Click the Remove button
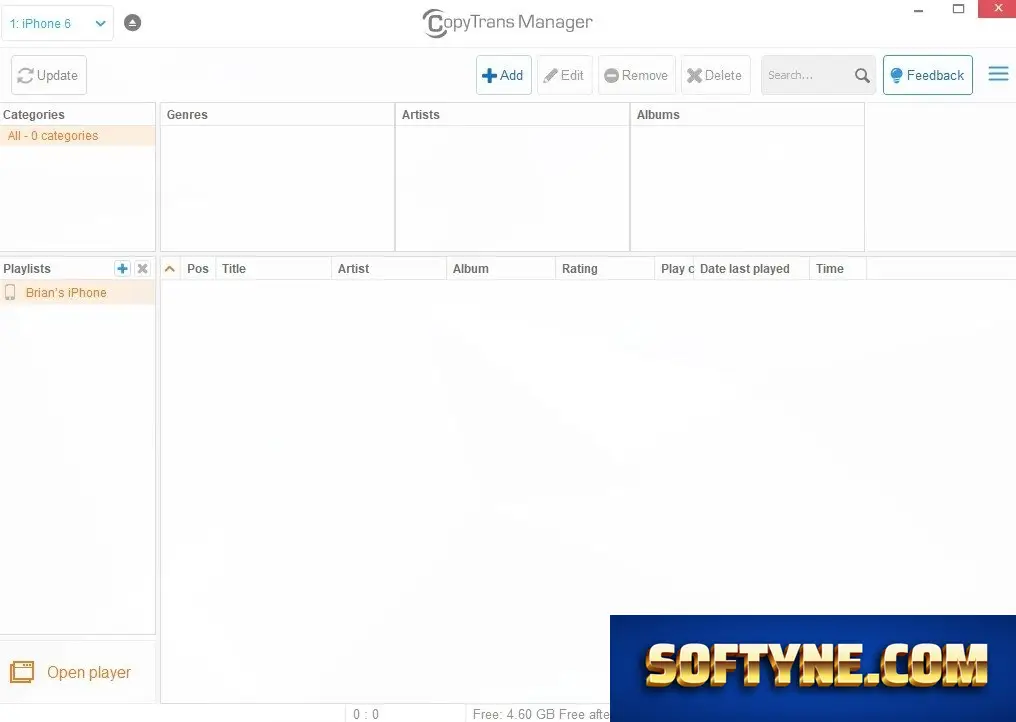This screenshot has height=722, width=1016. click(x=636, y=75)
